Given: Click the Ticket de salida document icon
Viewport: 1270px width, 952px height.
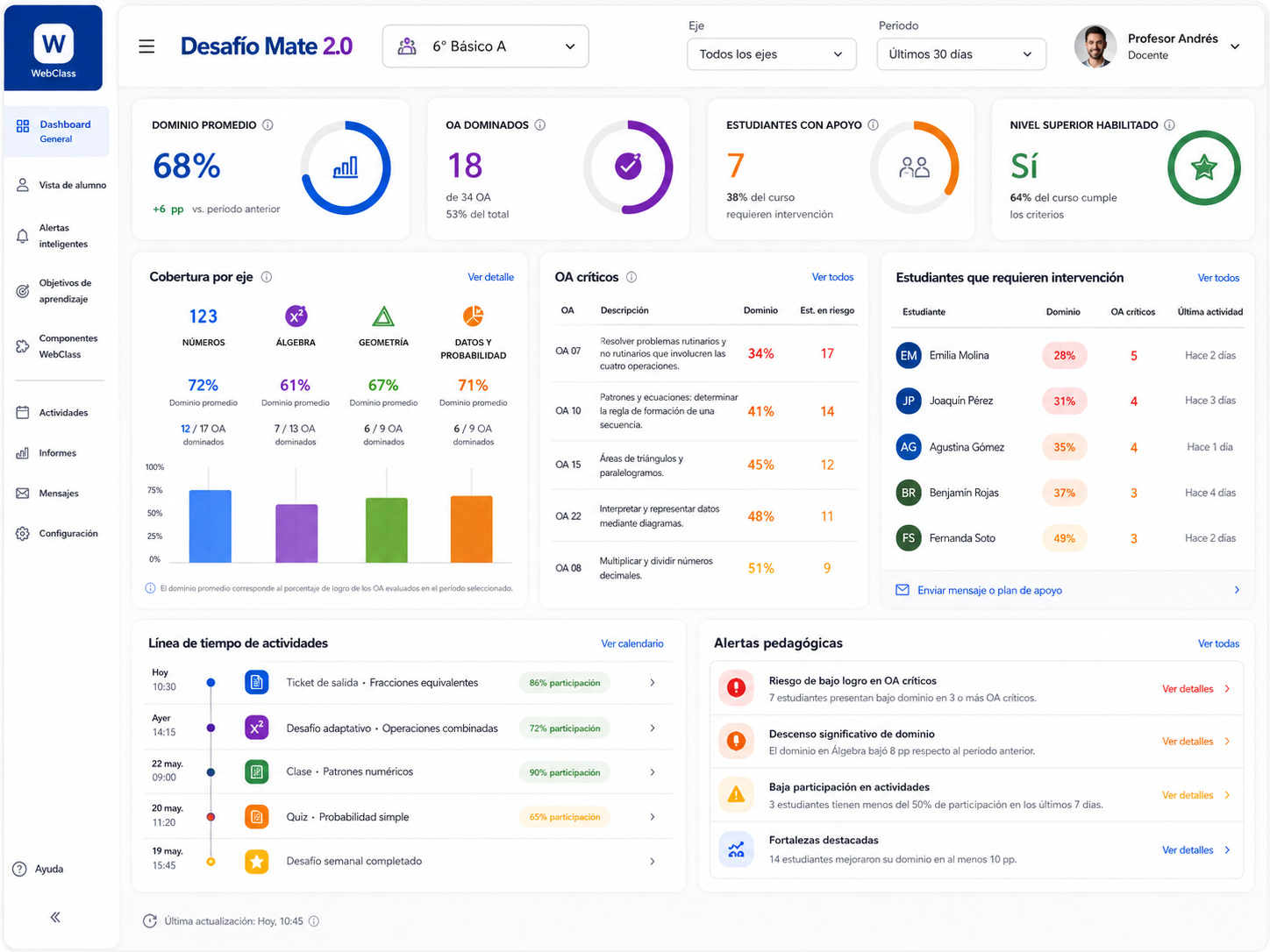Looking at the screenshot, I should pos(256,682).
